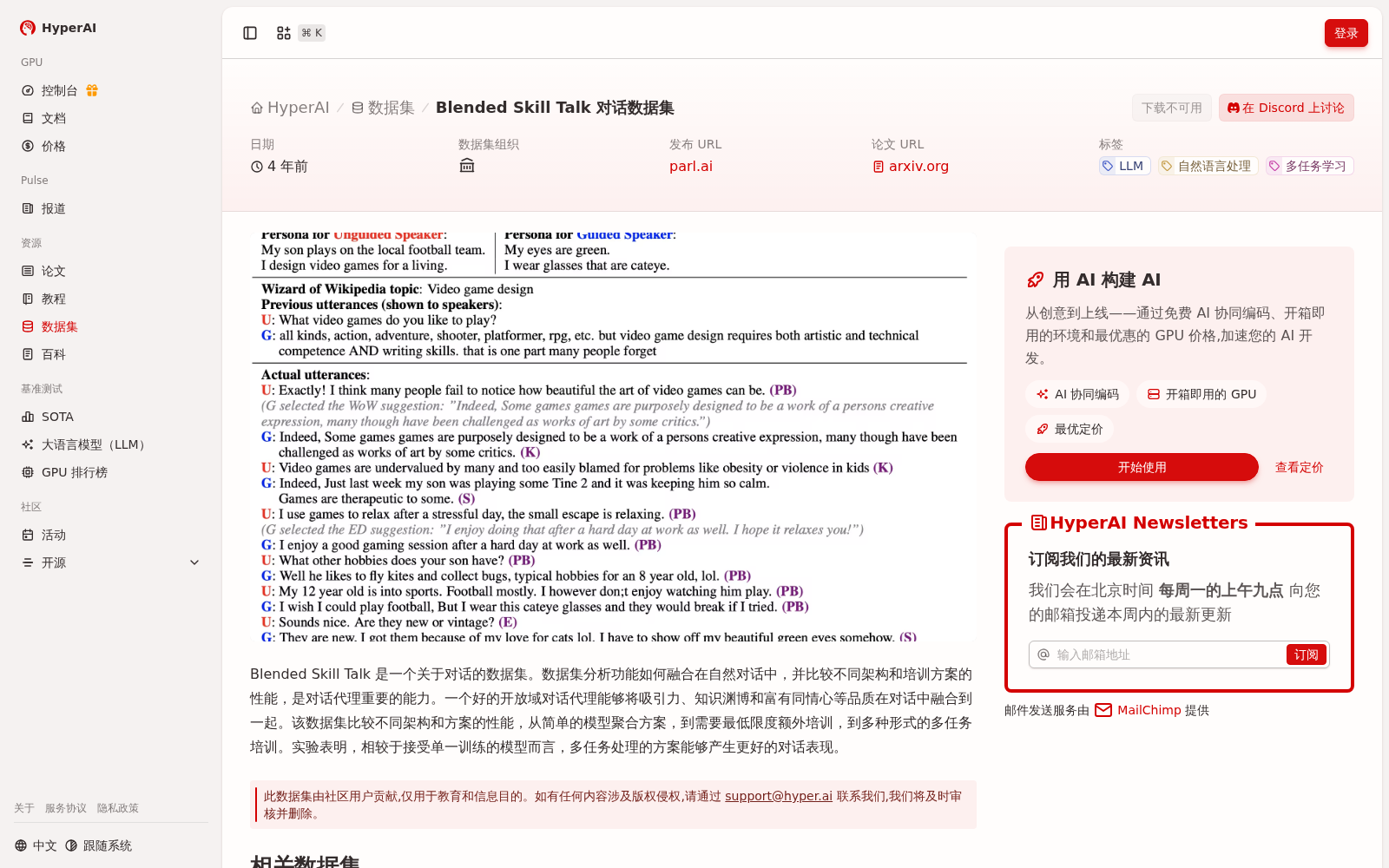1389x868 pixels.
Task: Click the HyperAI logo icon
Action: [28, 28]
